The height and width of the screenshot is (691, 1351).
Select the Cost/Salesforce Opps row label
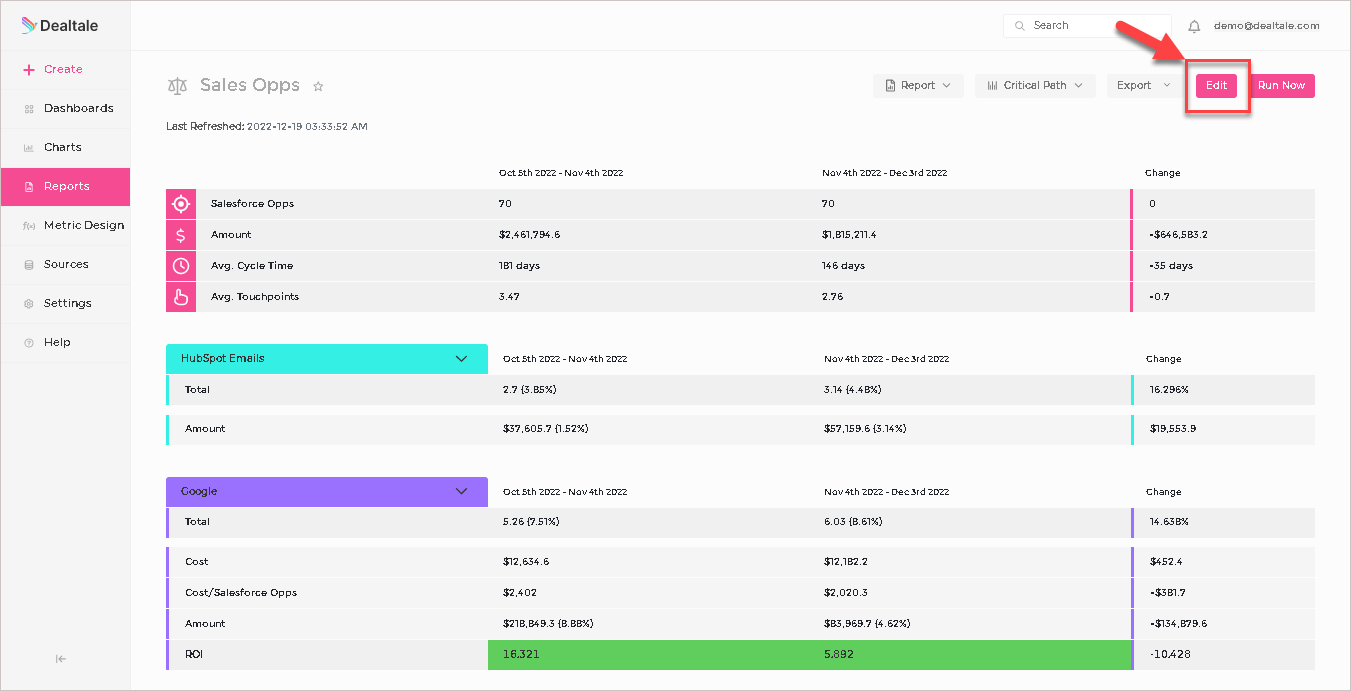pyautogui.click(x=241, y=593)
